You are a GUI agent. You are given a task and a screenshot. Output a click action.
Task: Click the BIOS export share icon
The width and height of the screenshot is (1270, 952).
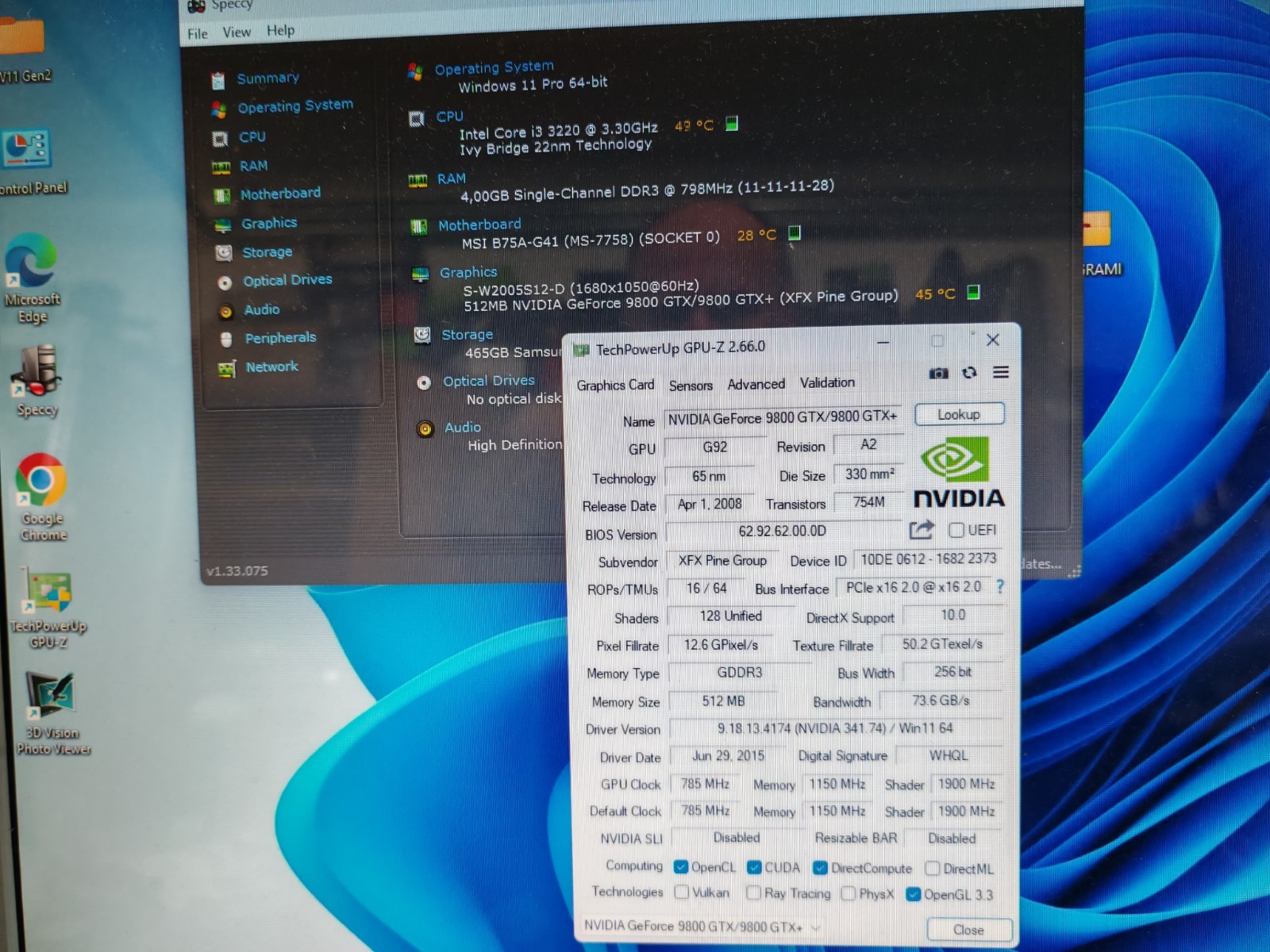coord(922,529)
